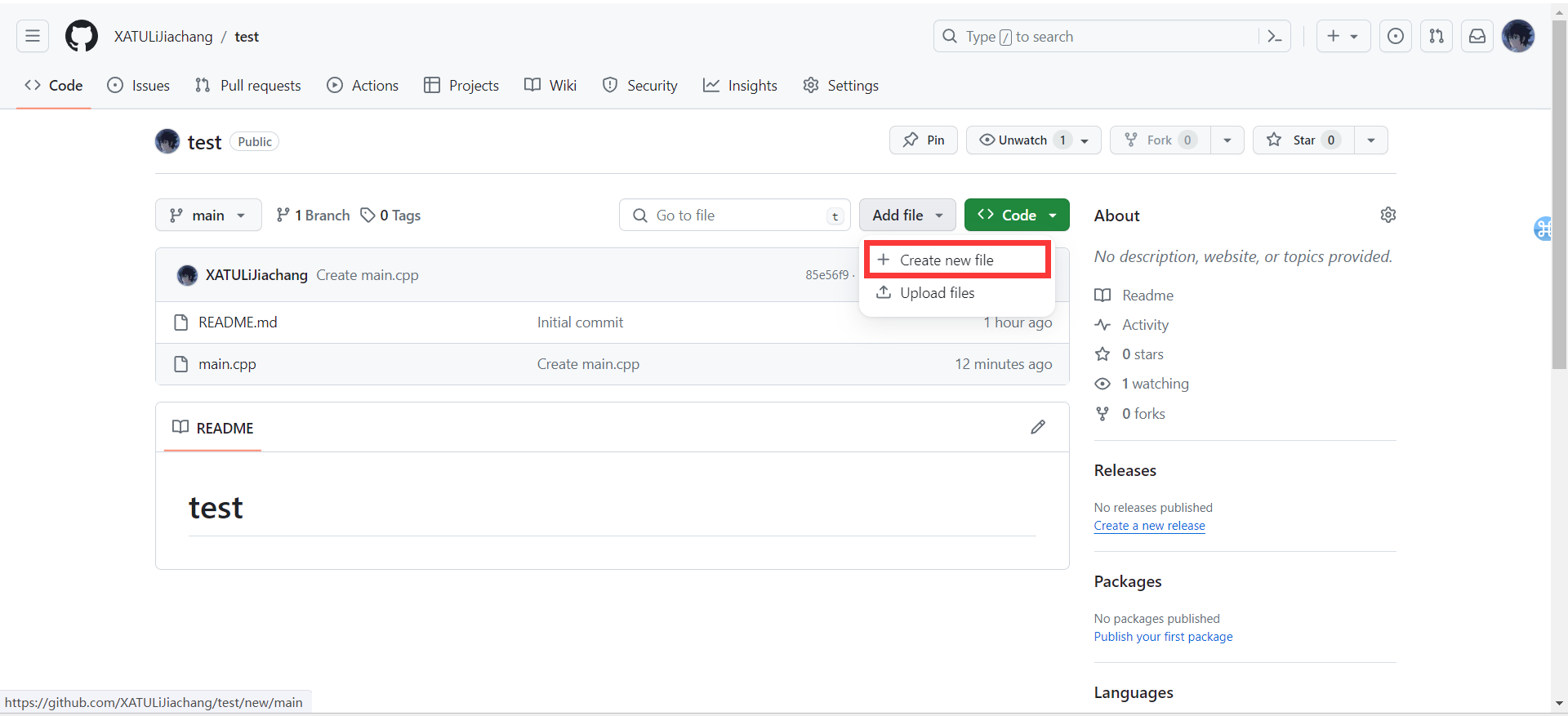Screen dimensions: 1568x716
Task: Select Create new file menu item
Action: click(x=957, y=260)
